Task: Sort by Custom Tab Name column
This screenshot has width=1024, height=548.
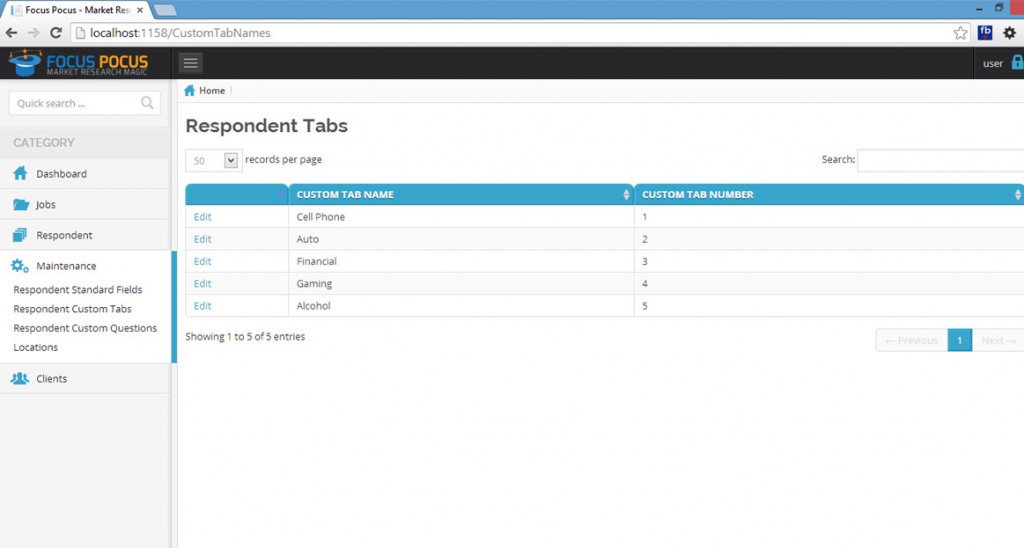Action: [460, 195]
